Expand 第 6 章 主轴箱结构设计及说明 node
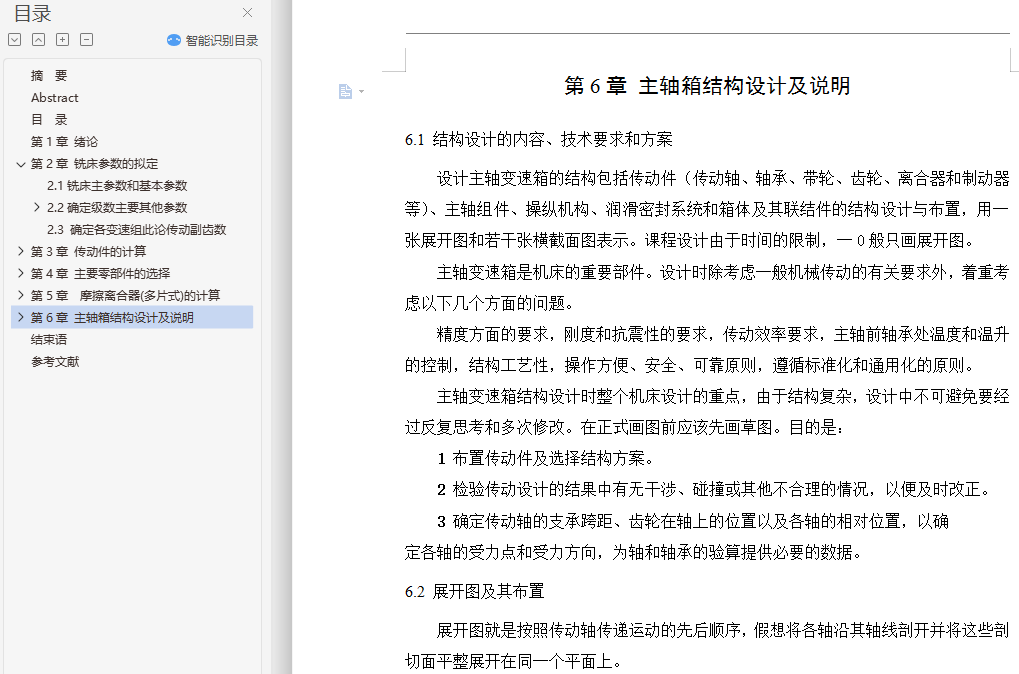 tap(21, 317)
